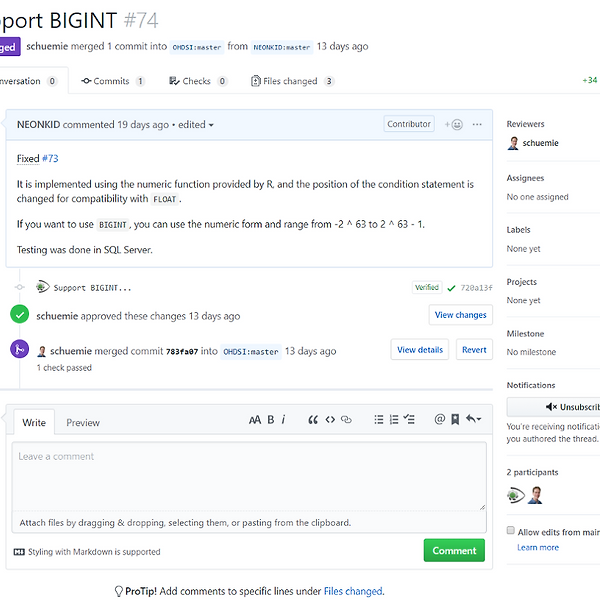Screen dimensions: 600x600
Task: Insert a quote using the quote icon
Action: click(x=313, y=420)
